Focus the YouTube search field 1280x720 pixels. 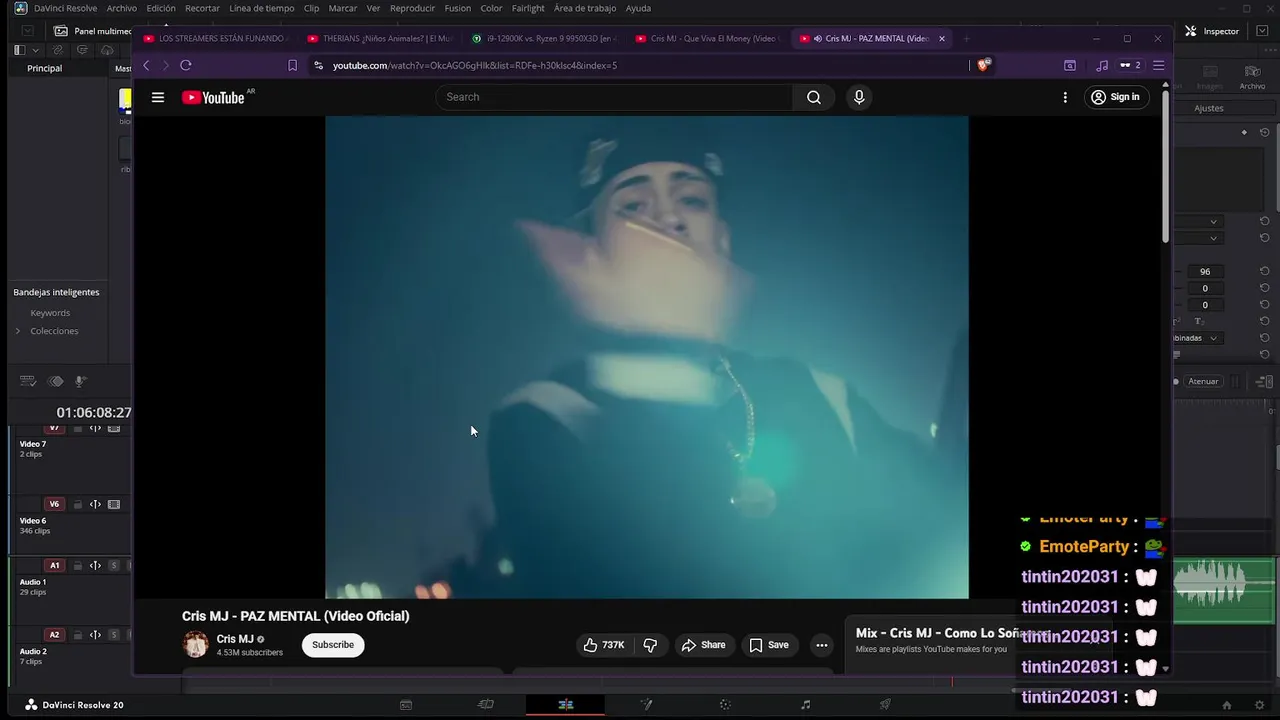tap(614, 97)
